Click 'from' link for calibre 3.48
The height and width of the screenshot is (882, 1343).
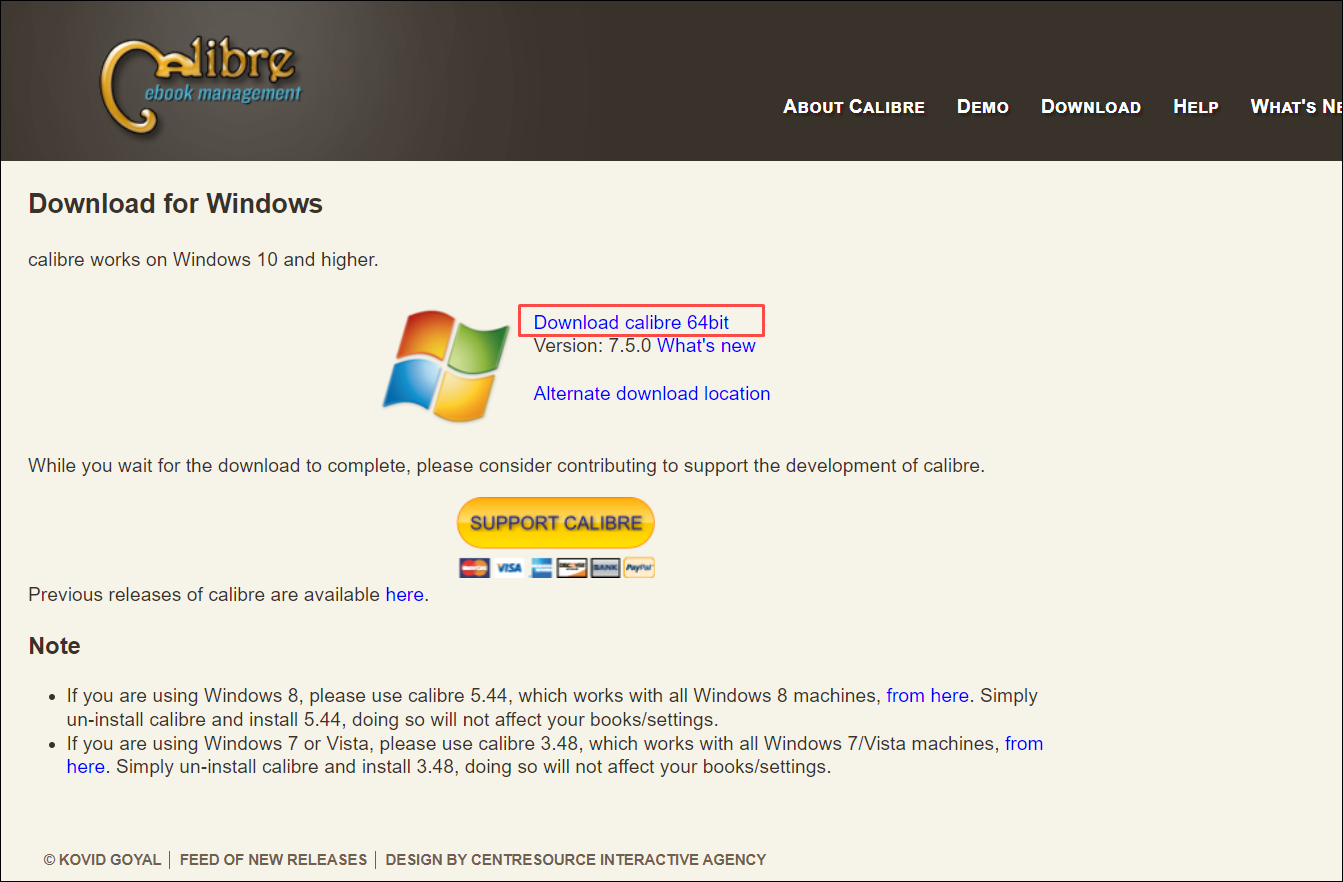pyautogui.click(x=1024, y=743)
